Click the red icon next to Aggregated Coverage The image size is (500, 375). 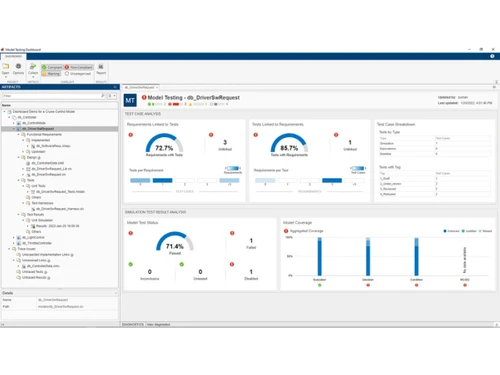(286, 231)
